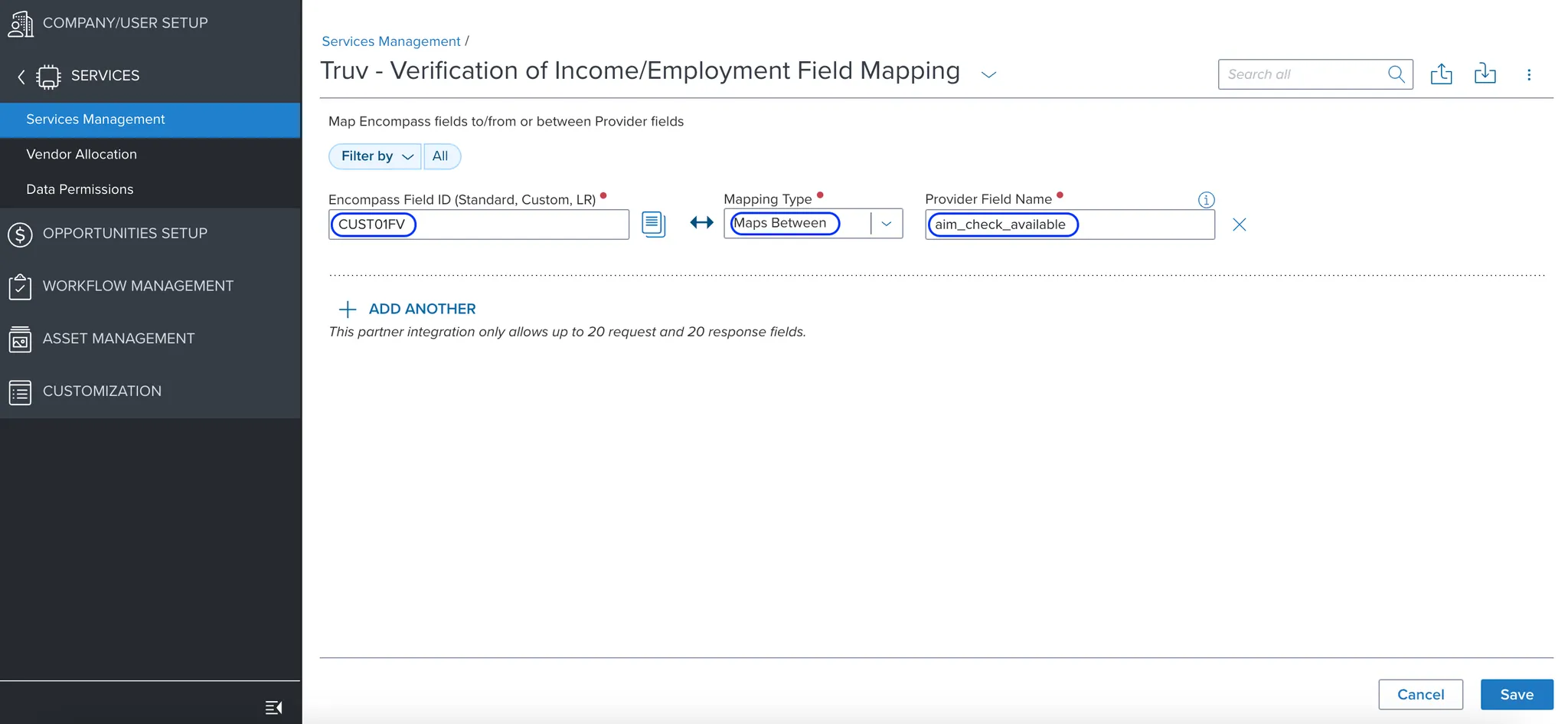1568x724 pixels.
Task: Click the Cancel button
Action: [x=1420, y=694]
